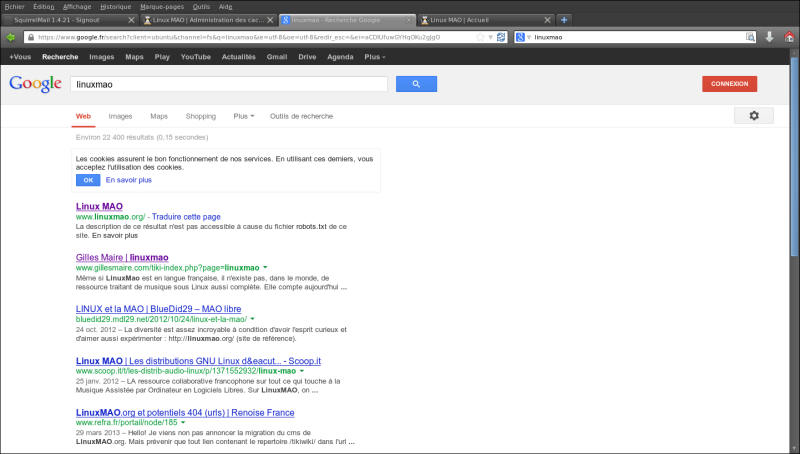The image size is (800, 454).
Task: Open Agenda in the Google bar
Action: pos(340,57)
